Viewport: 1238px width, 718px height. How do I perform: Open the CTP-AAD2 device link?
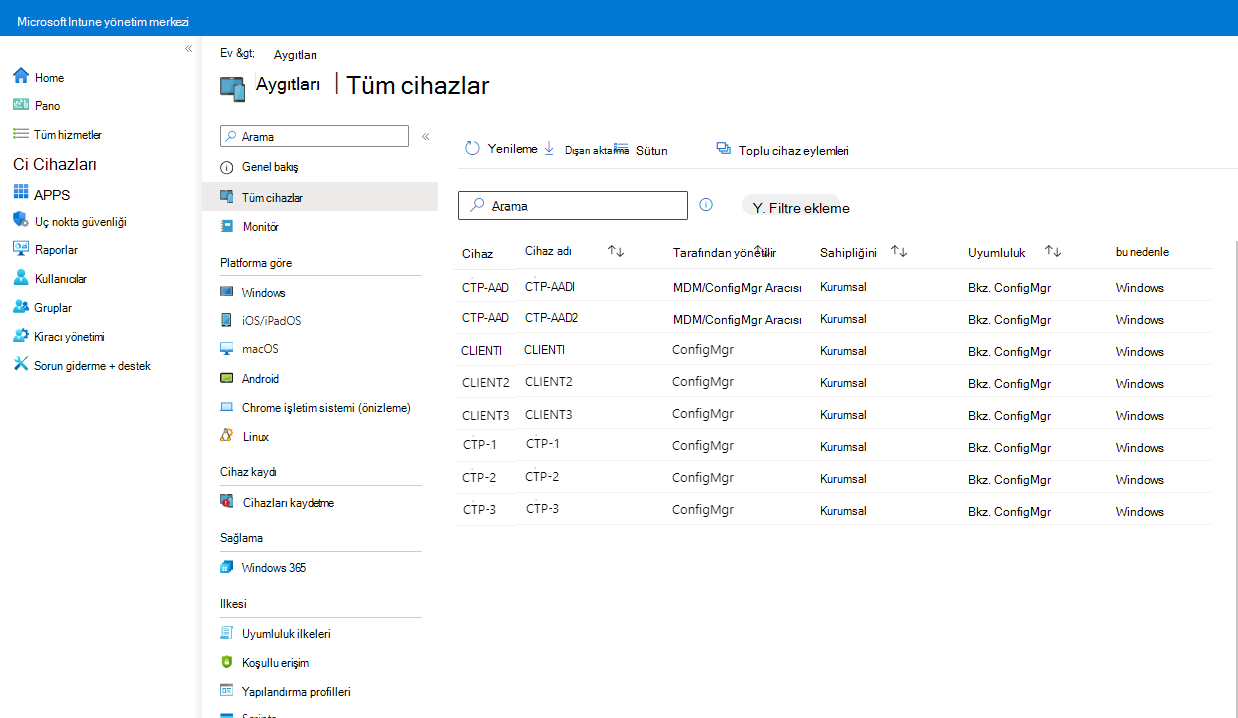point(552,318)
